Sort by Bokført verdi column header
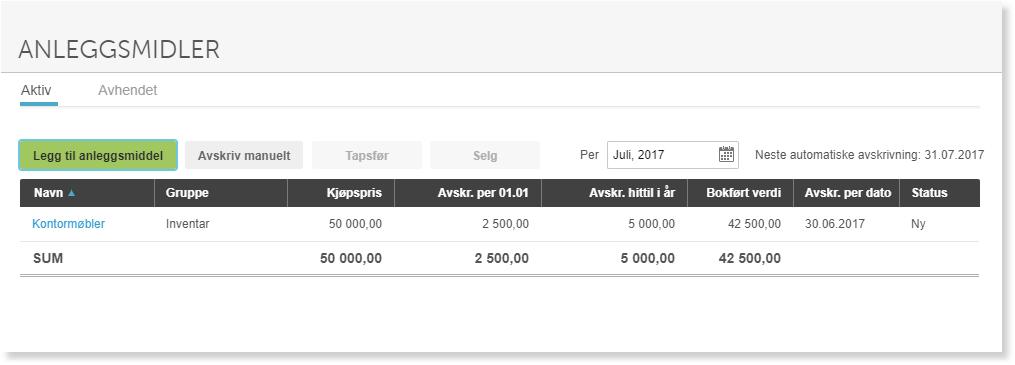 pyautogui.click(x=741, y=193)
